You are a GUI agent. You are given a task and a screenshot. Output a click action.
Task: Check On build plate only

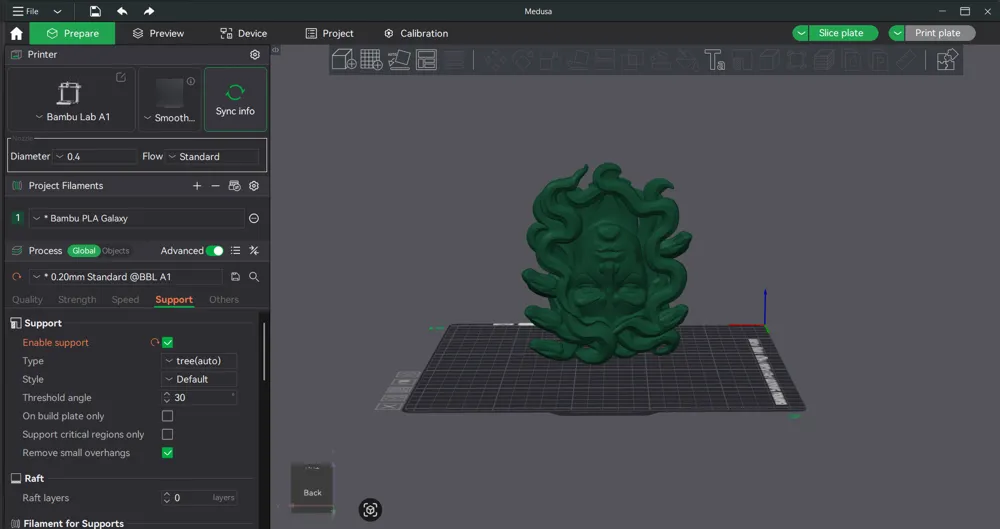168,416
